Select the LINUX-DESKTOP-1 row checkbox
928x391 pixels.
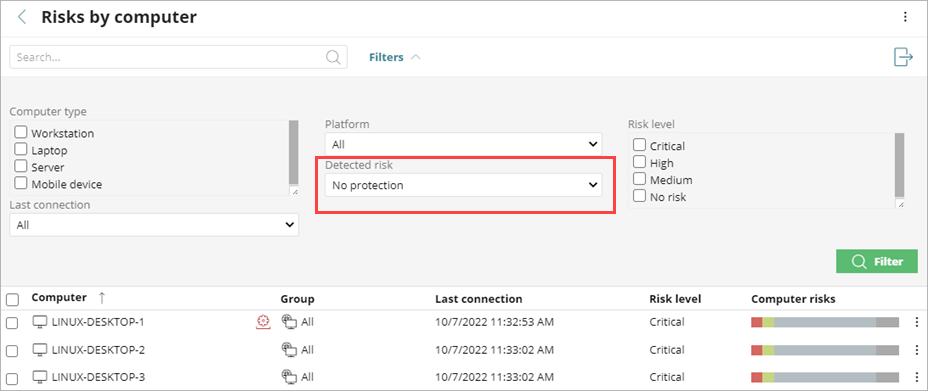[12, 323]
